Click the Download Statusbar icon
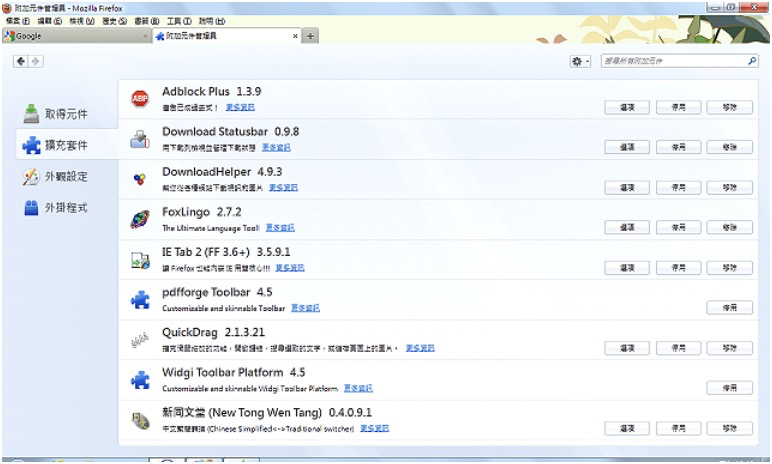The height and width of the screenshot is (464, 772). click(140, 139)
